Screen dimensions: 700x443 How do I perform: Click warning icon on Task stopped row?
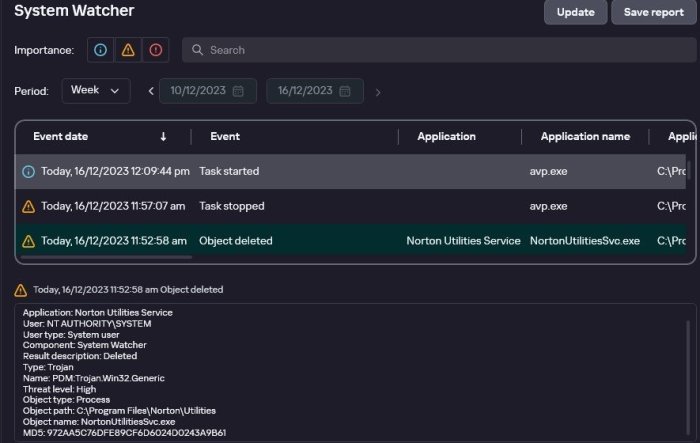29,206
